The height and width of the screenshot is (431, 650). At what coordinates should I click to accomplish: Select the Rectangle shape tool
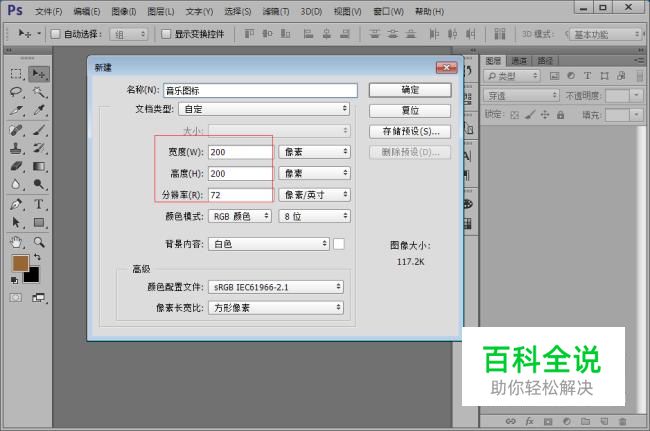[39, 223]
